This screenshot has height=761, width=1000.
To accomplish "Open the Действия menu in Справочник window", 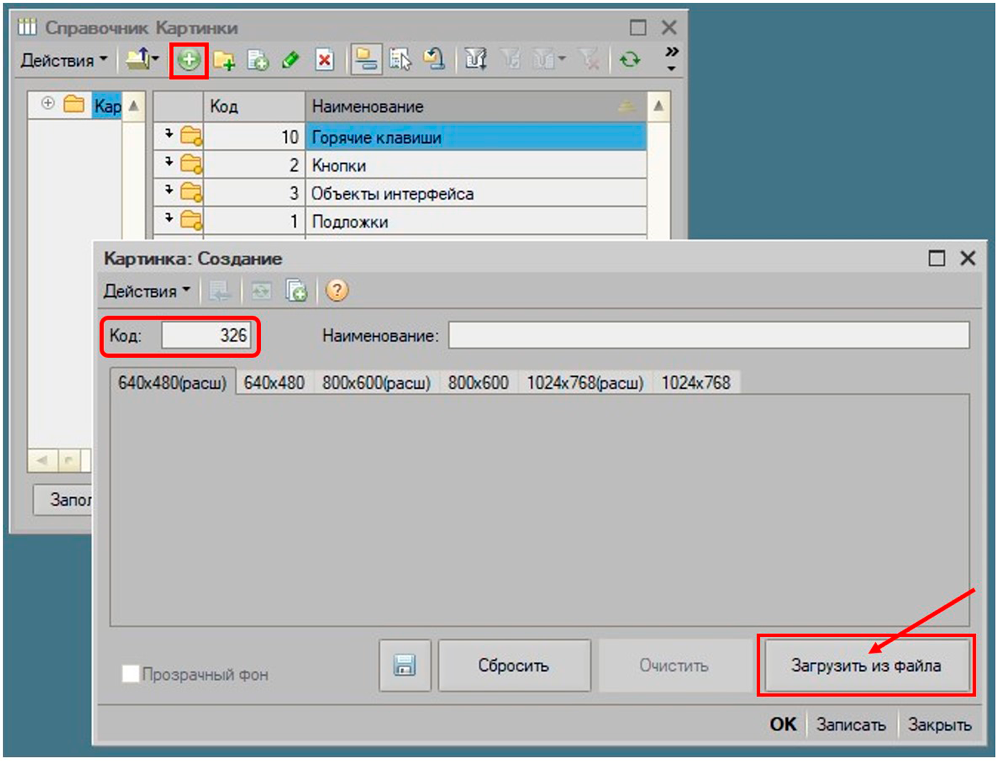I will pyautogui.click(x=64, y=61).
